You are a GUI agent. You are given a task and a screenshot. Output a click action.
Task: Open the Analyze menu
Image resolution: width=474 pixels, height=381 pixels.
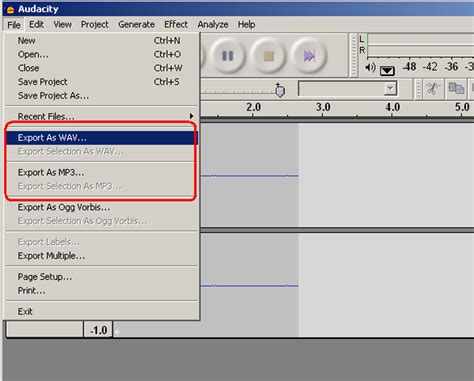(x=213, y=24)
